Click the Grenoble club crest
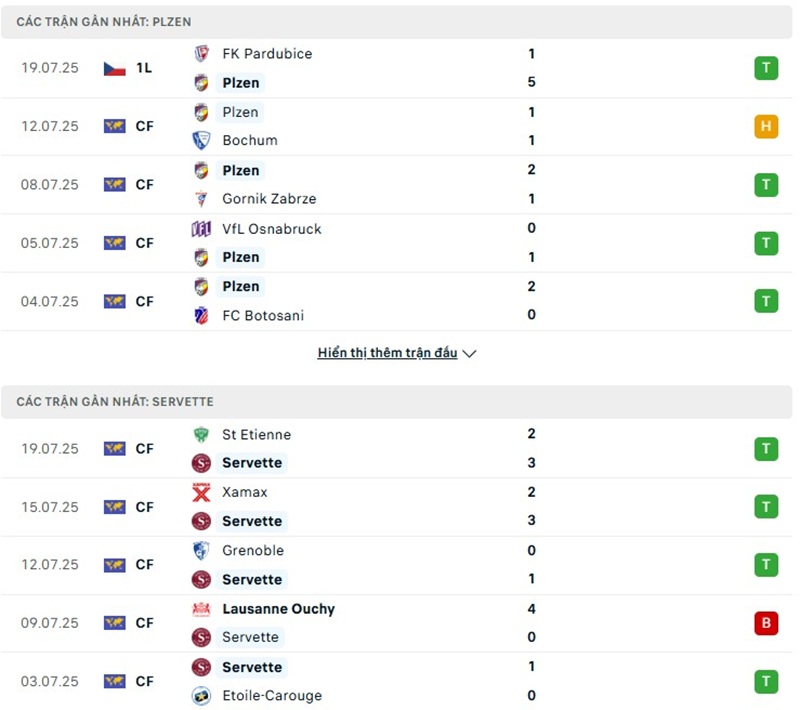This screenshot has height=710, width=800. pos(201,551)
